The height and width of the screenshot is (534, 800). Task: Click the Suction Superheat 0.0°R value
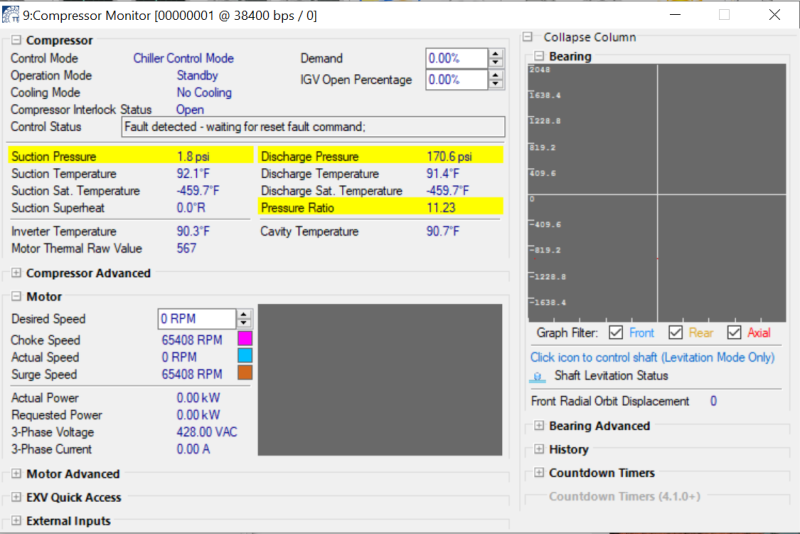pyautogui.click(x=191, y=208)
